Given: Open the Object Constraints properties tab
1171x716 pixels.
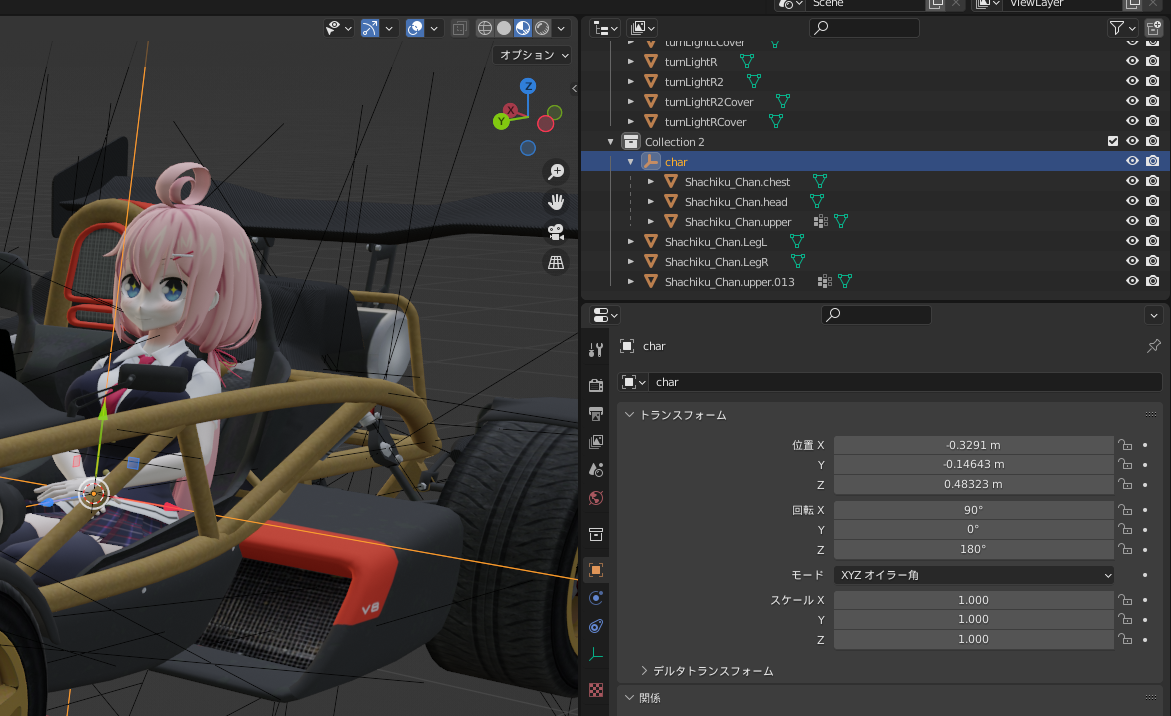Looking at the screenshot, I should point(596,626).
